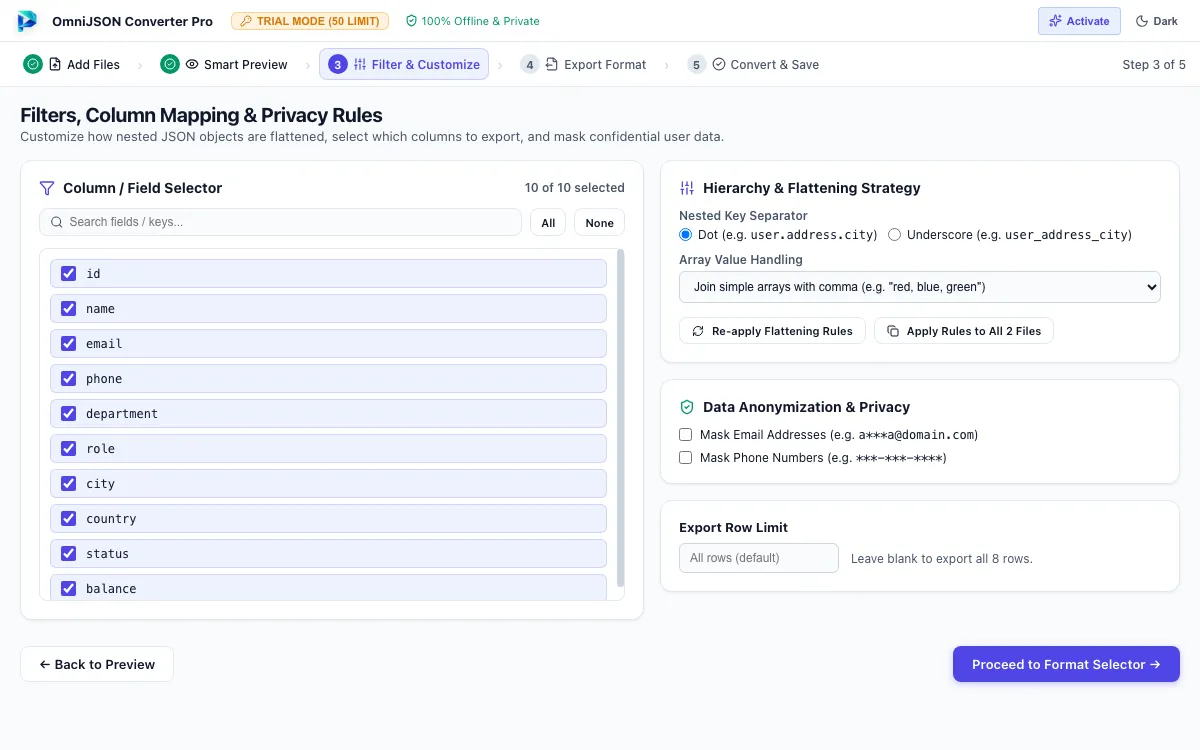
Task: Click None to deselect all fields
Action: pos(600,222)
